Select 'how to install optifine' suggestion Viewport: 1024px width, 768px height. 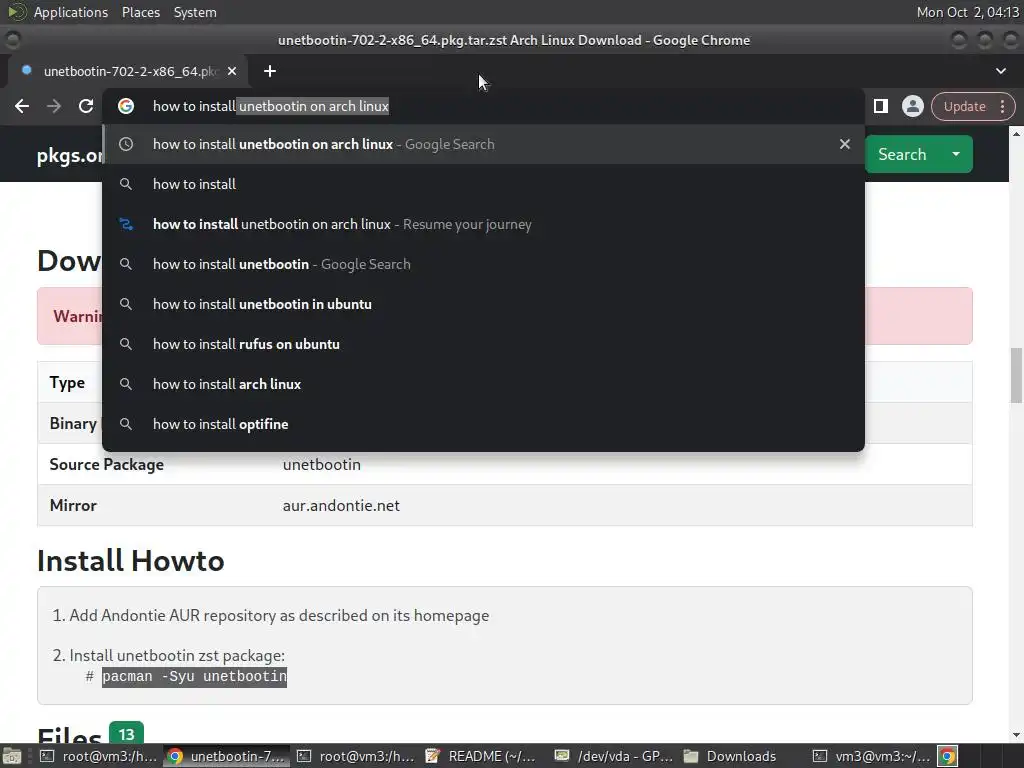tap(483, 424)
